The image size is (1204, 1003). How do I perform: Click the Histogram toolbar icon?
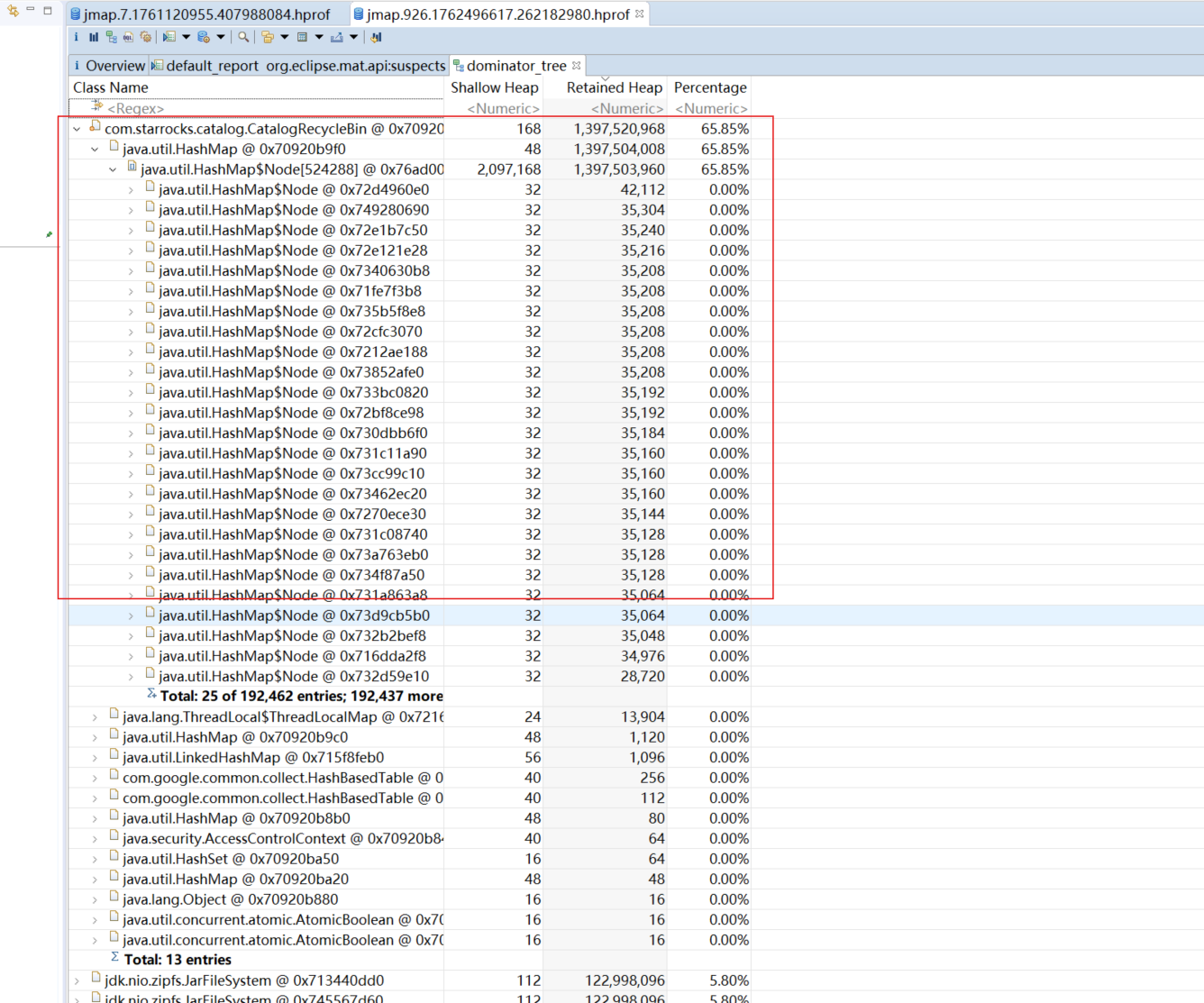pyautogui.click(x=94, y=37)
